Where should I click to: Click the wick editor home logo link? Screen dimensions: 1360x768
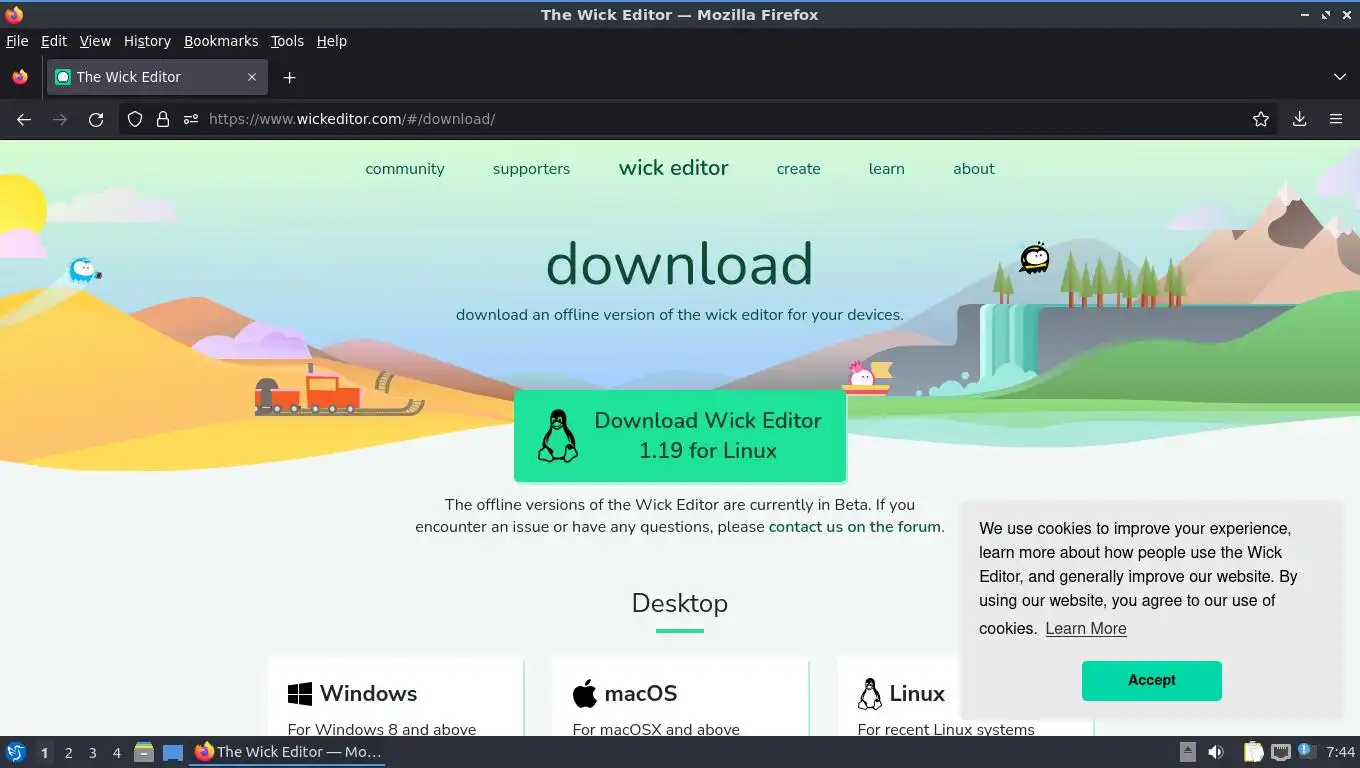coord(673,168)
